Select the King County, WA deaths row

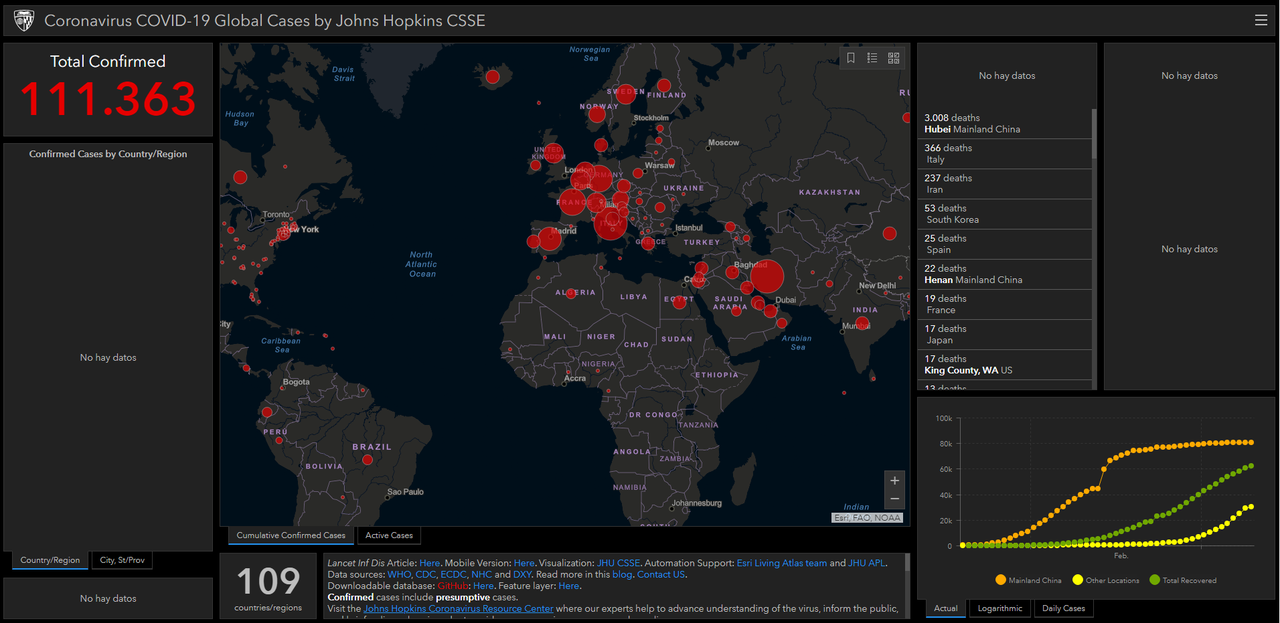point(1004,364)
